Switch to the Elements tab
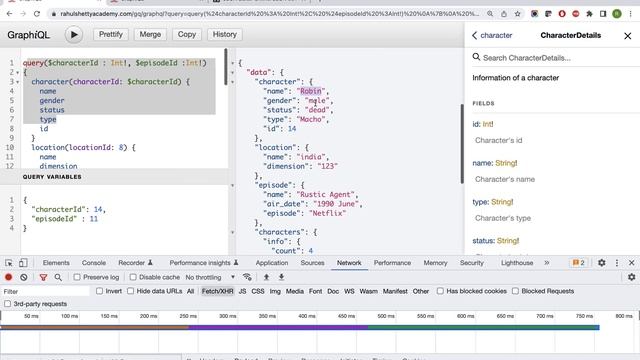This screenshot has width=640, height=360. [x=56, y=263]
